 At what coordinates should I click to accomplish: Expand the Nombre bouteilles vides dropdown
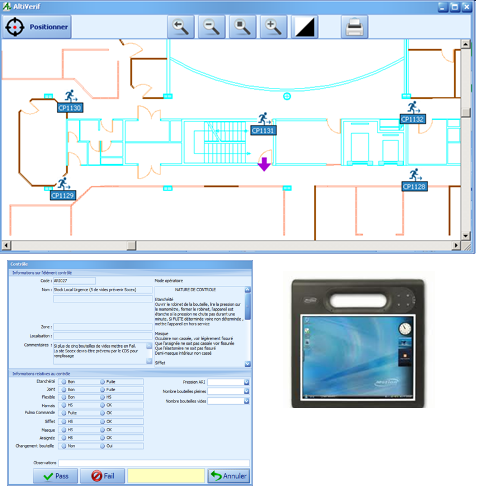pos(247,401)
